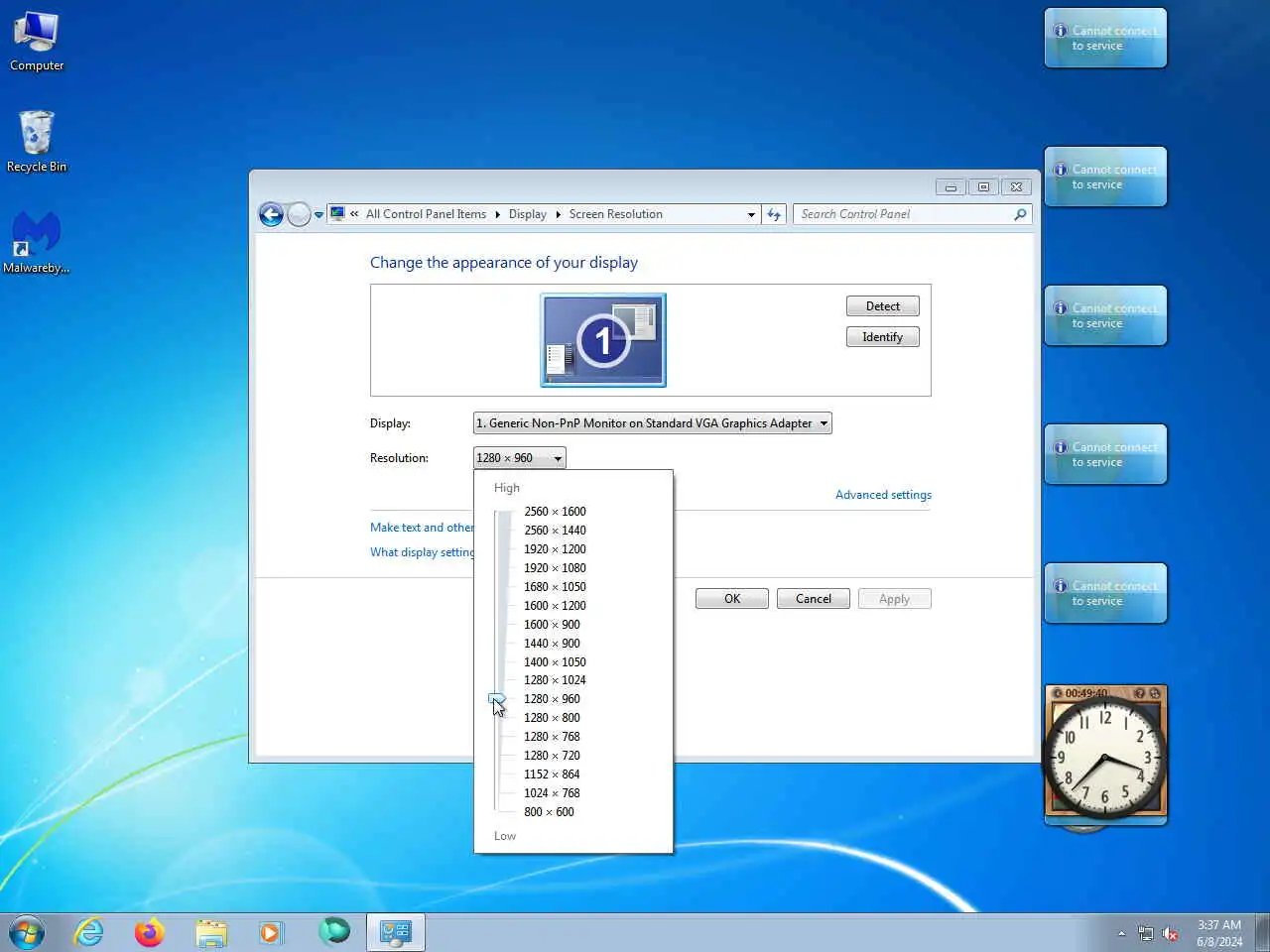The height and width of the screenshot is (952, 1270).
Task: Click the search magnifier icon
Action: point(1020,214)
